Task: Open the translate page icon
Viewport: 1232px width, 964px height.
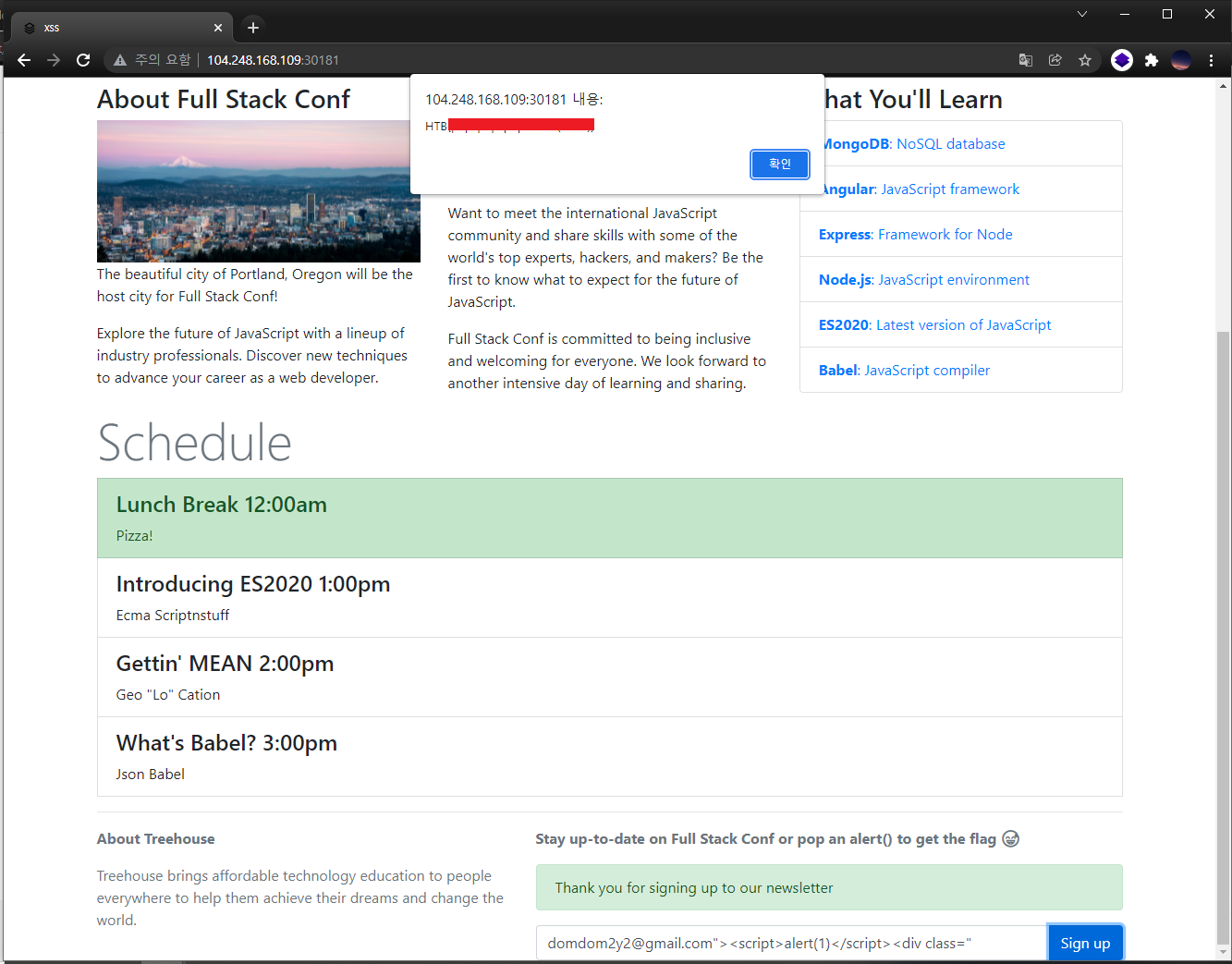Action: tap(1026, 60)
